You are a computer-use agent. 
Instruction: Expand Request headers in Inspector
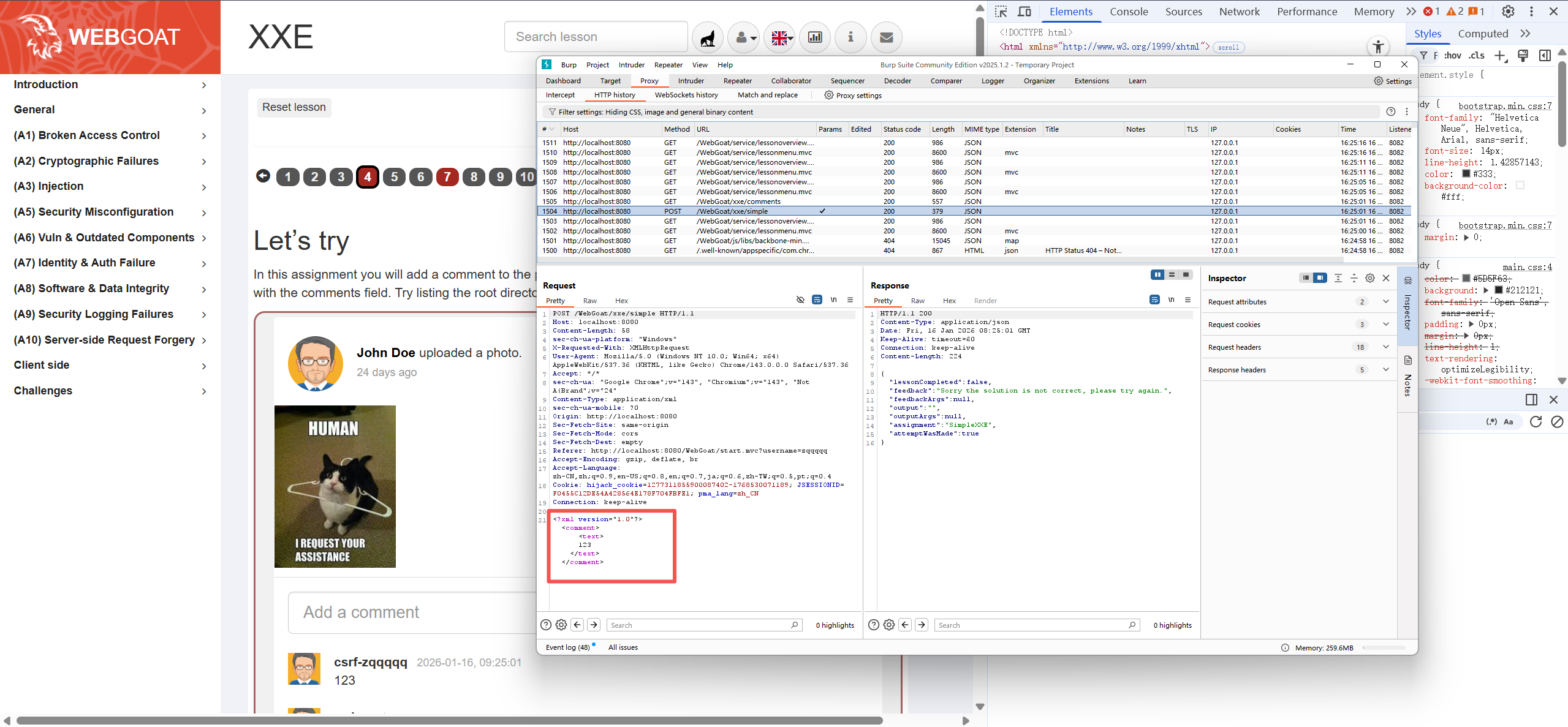pyautogui.click(x=1386, y=347)
